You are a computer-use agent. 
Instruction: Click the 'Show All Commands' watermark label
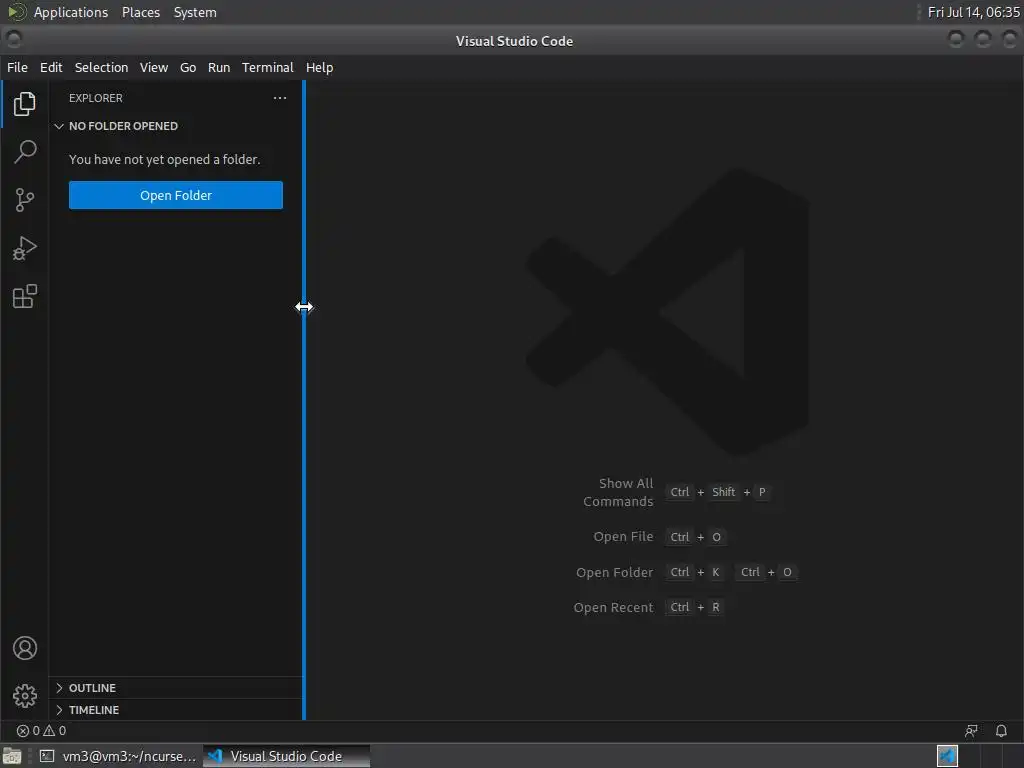click(618, 492)
